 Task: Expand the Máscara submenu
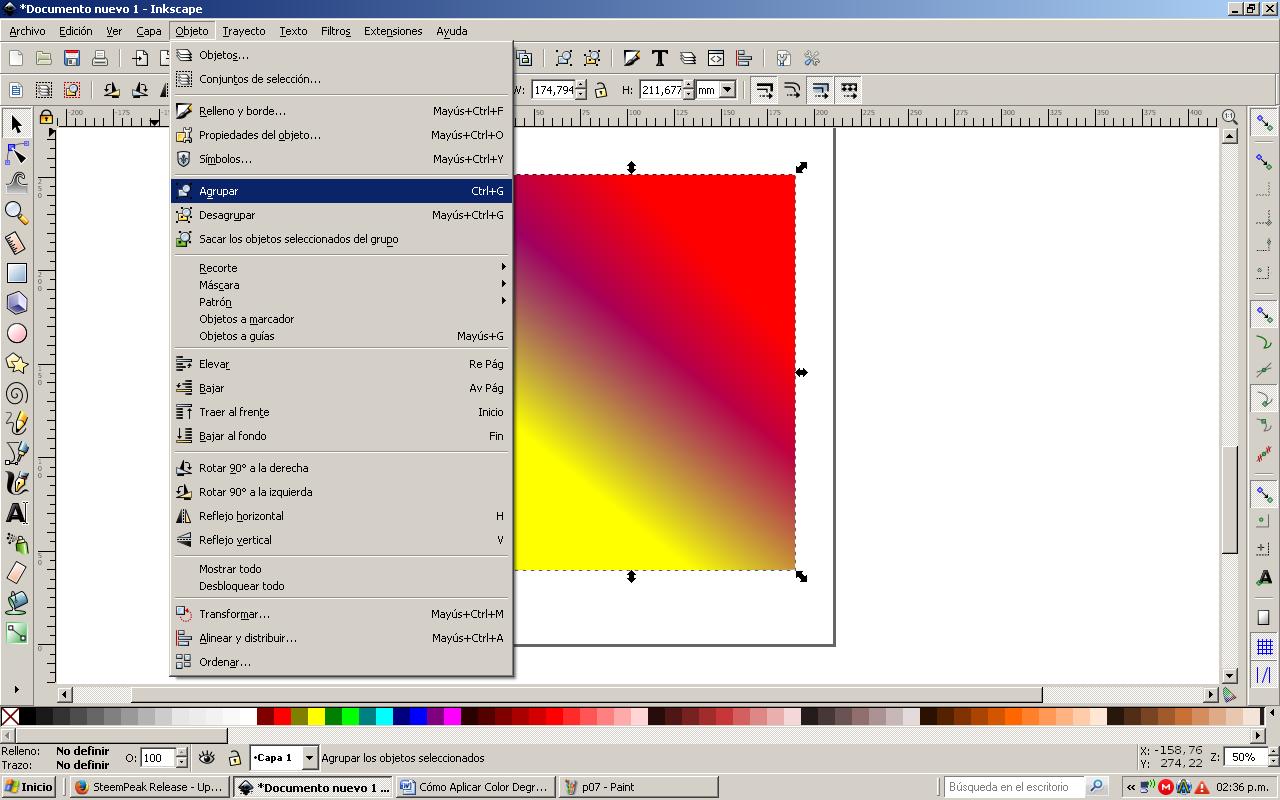pos(341,285)
